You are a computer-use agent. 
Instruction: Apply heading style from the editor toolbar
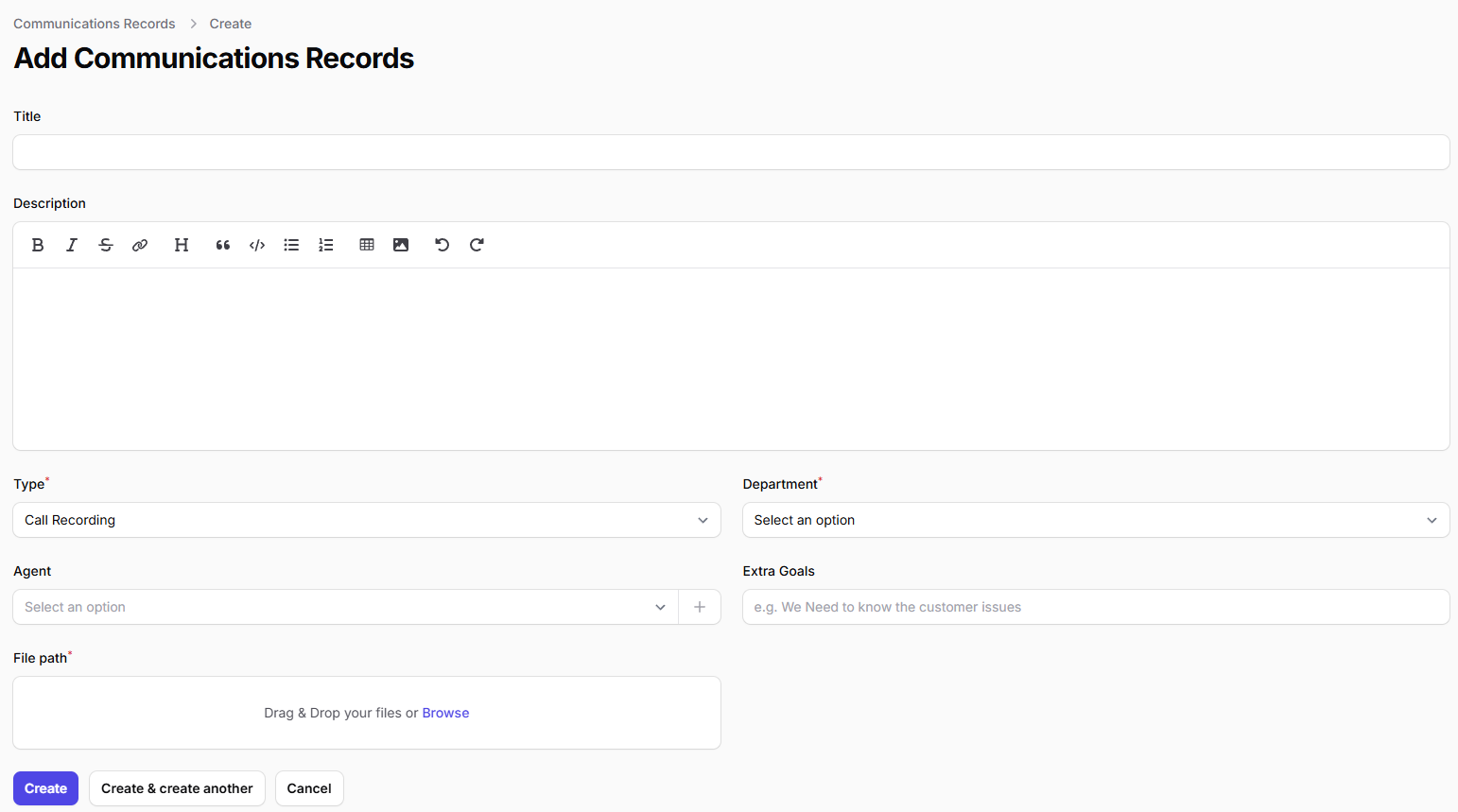click(182, 245)
